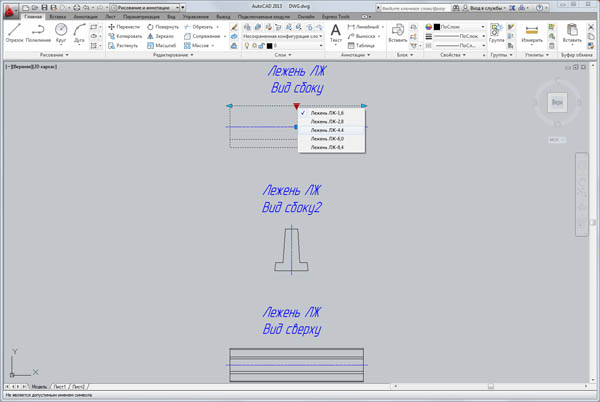This screenshot has height=402, width=600.
Task: Switch to the Лист2 layout tab
Action: pyautogui.click(x=78, y=387)
